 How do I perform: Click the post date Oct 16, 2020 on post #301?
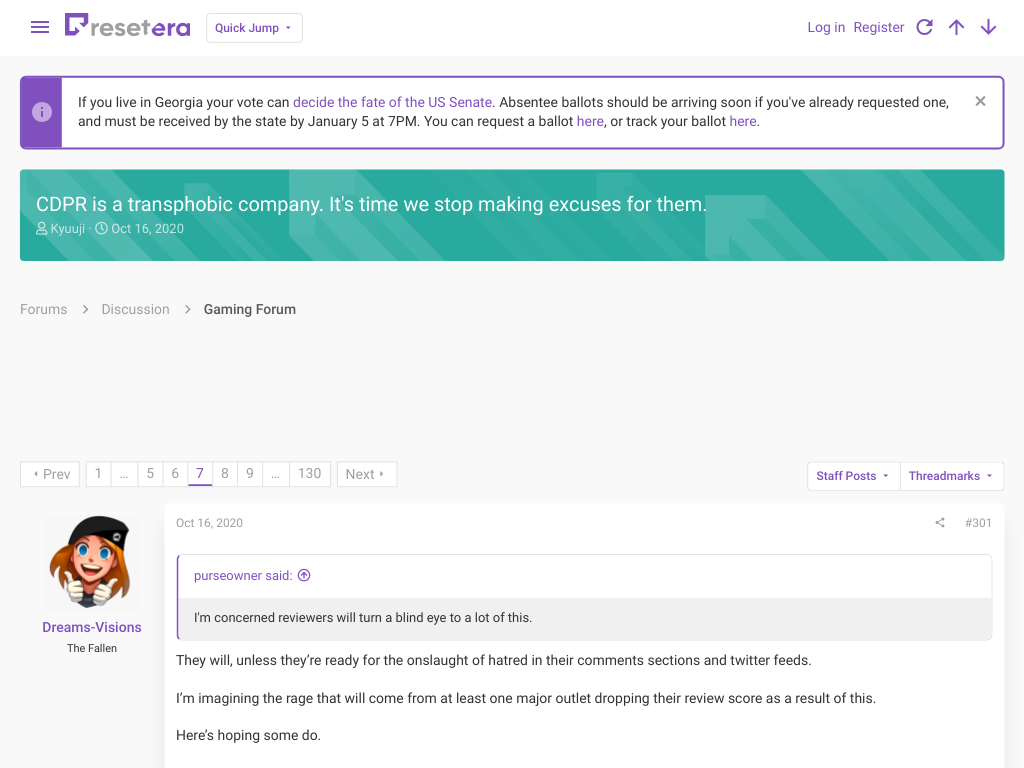click(209, 523)
